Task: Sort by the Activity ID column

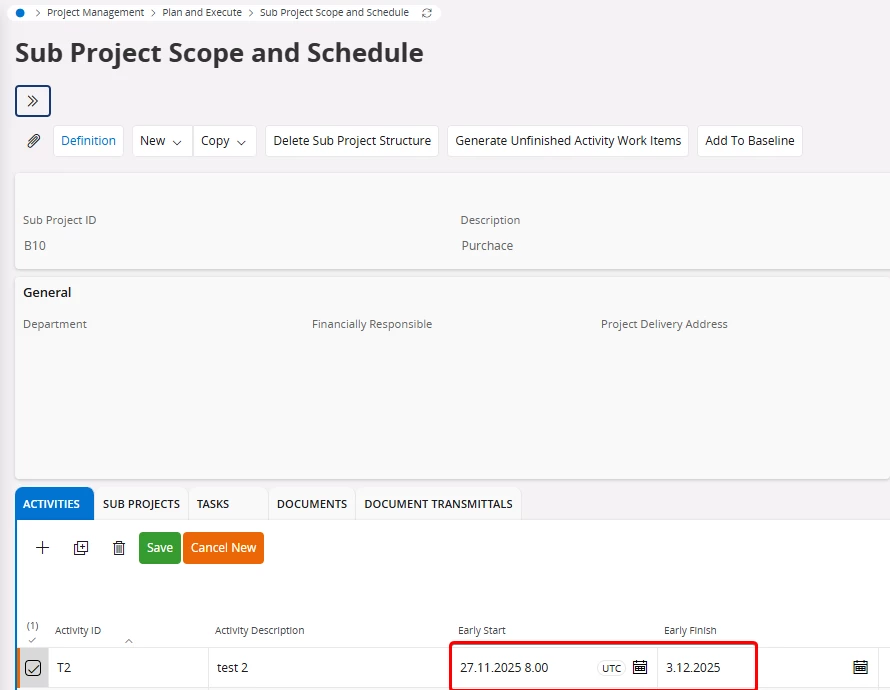Action: click(78, 631)
